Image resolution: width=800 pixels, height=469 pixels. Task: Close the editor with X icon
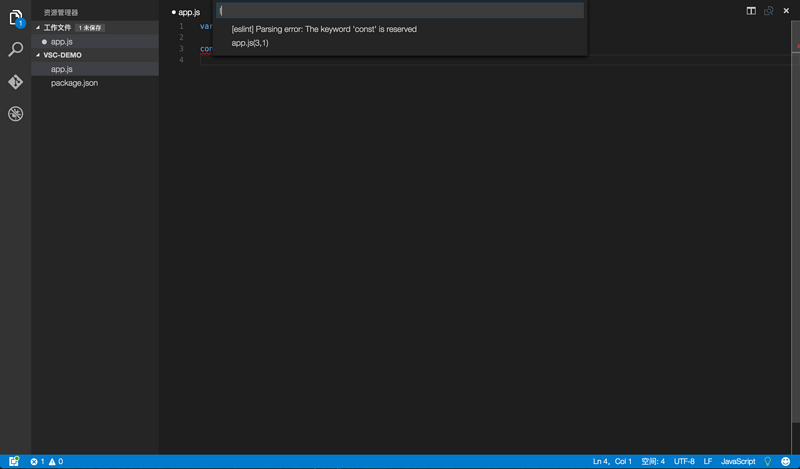coord(786,11)
